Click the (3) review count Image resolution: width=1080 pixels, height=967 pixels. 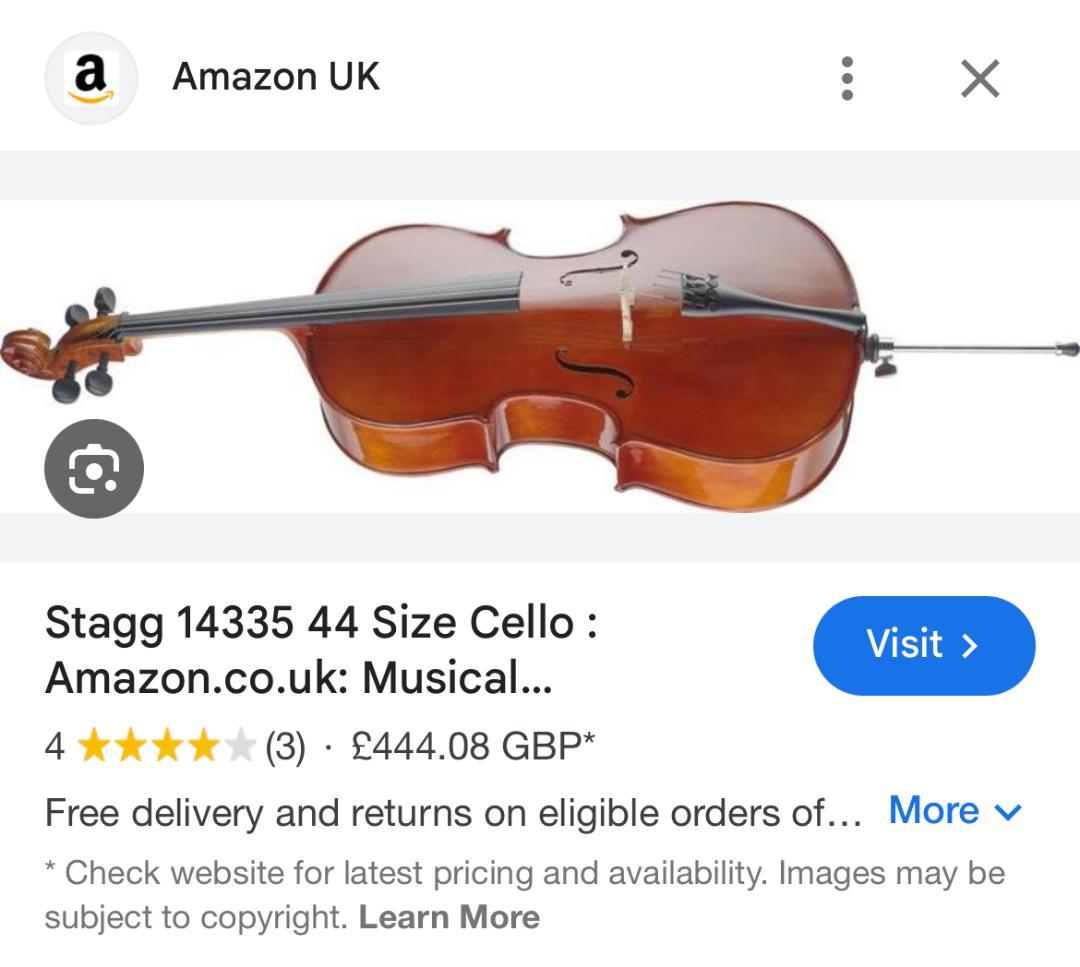[x=285, y=746]
